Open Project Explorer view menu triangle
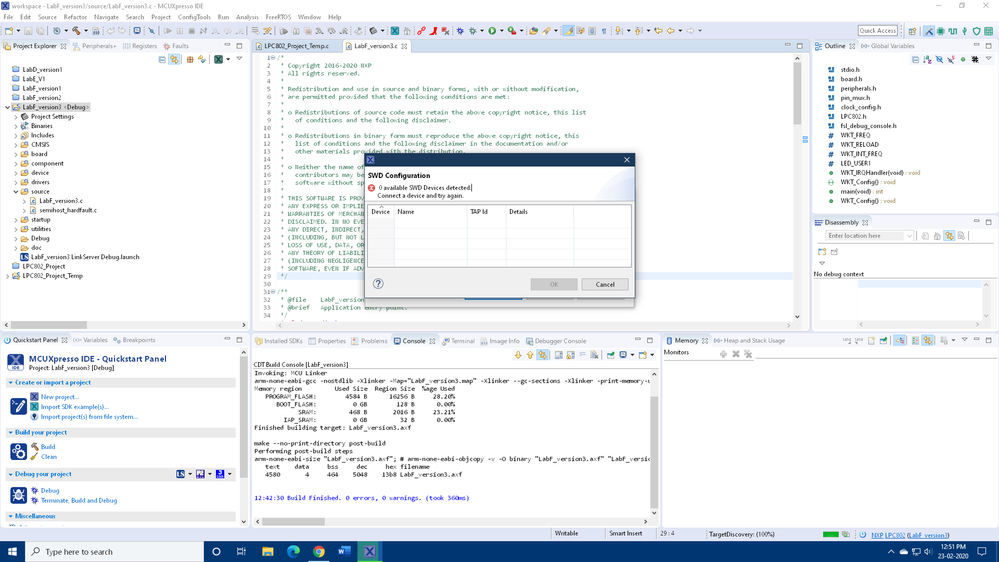The image size is (999, 562). pyautogui.click(x=240, y=59)
